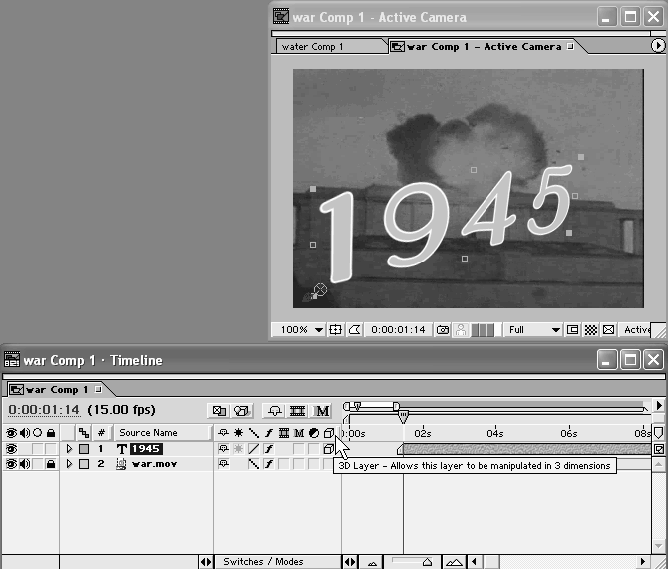Click the timeline zoom slider
The width and height of the screenshot is (668, 569).
(427, 562)
